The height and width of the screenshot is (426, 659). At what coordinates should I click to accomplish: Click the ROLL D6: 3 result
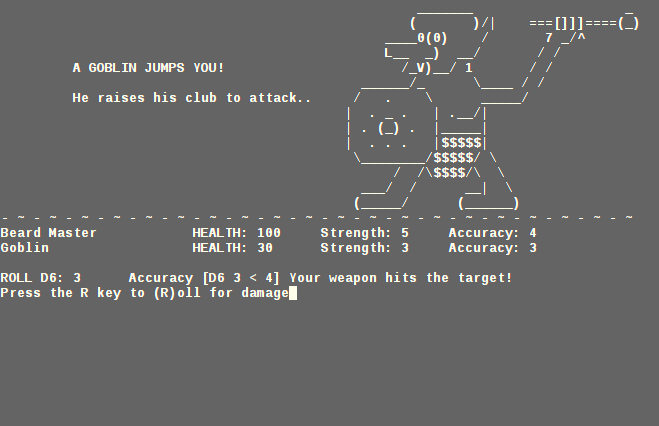click(41, 278)
